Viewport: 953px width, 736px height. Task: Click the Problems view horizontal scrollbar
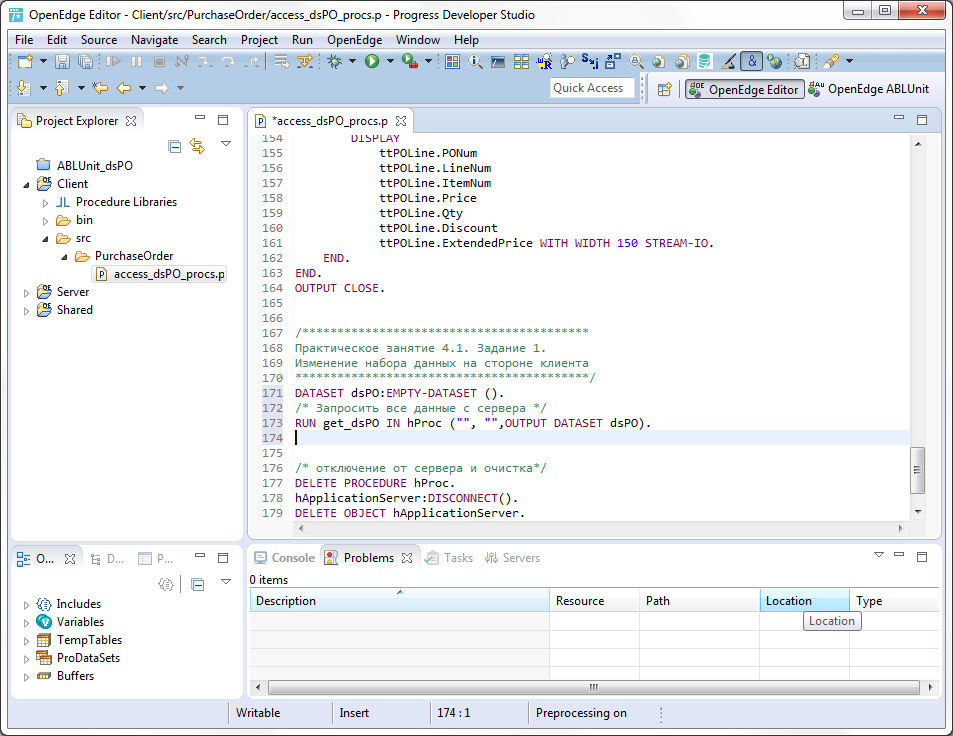pos(594,687)
